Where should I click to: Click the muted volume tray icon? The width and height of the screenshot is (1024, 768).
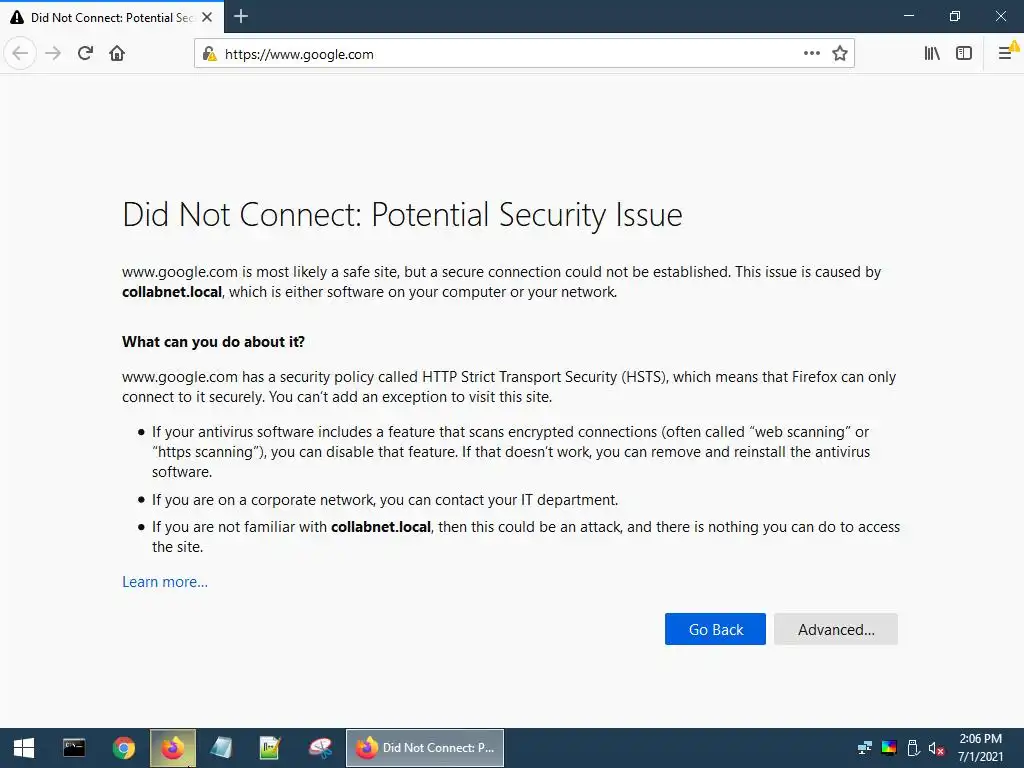pyautogui.click(x=937, y=748)
